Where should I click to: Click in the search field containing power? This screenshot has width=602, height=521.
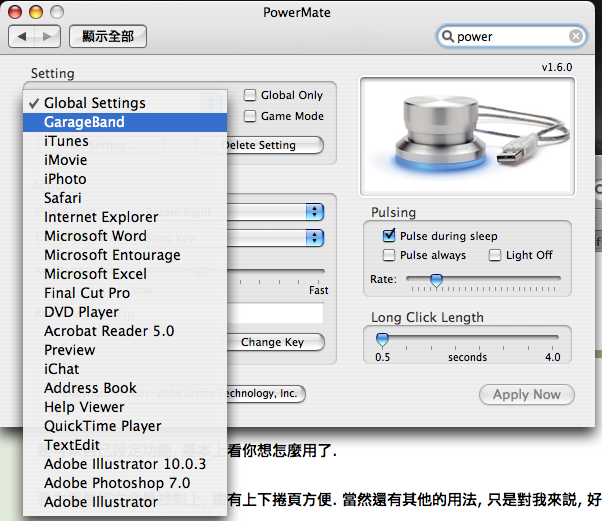click(x=511, y=36)
